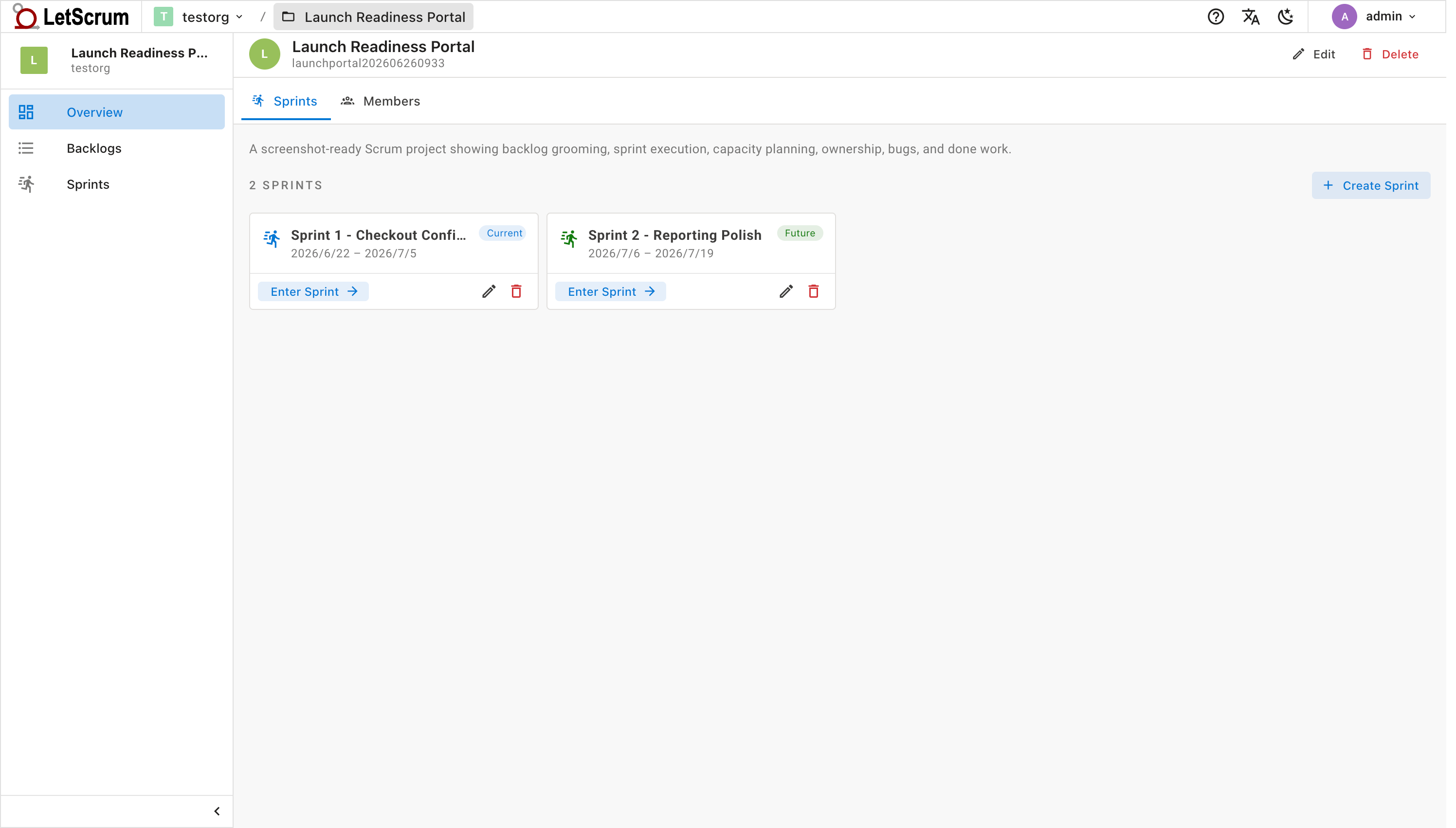Open Launch Readiness Portal breadcrumb
1456x828 pixels.
pos(374,17)
